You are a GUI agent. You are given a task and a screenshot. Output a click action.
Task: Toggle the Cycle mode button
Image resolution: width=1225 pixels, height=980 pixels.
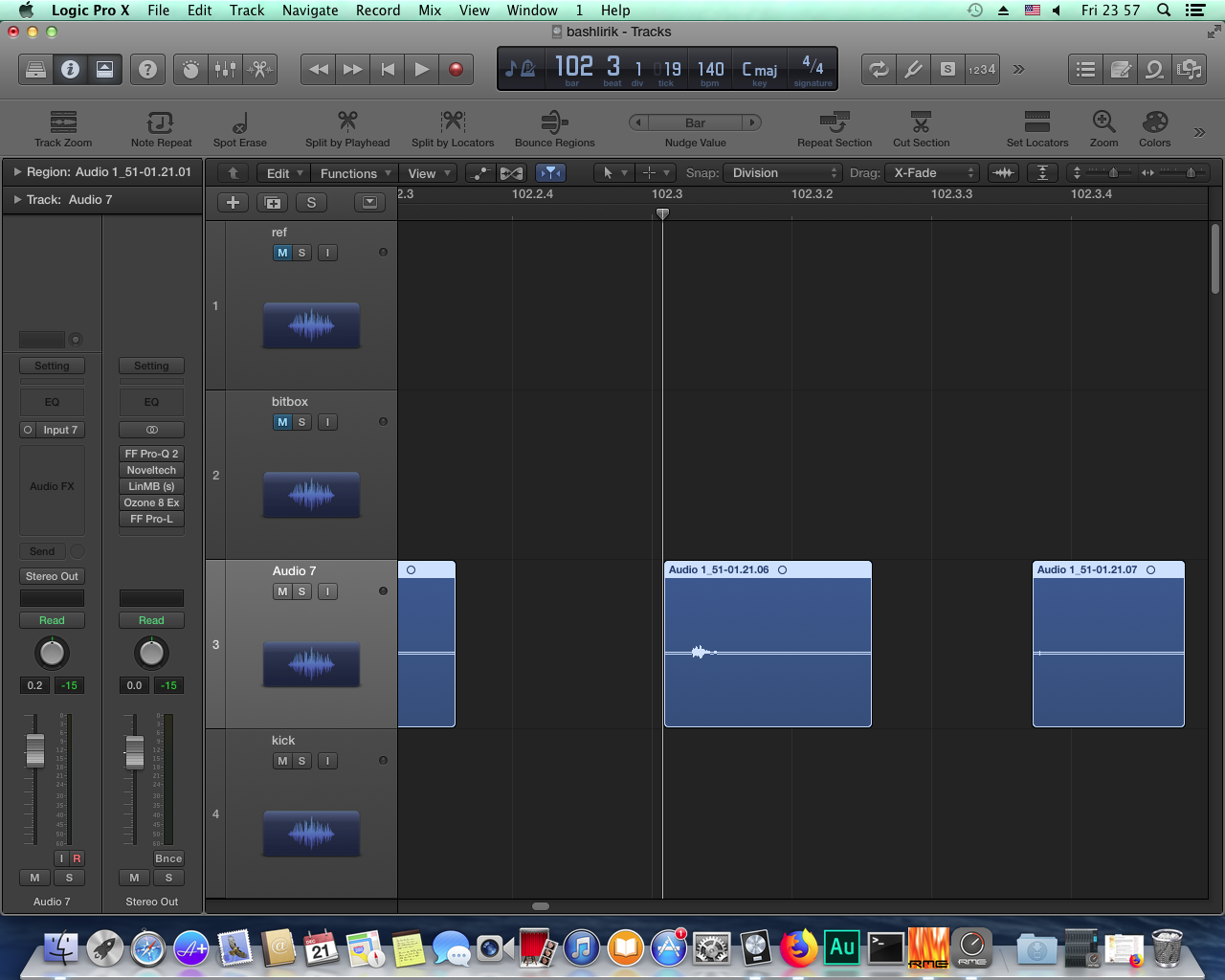tap(878, 69)
